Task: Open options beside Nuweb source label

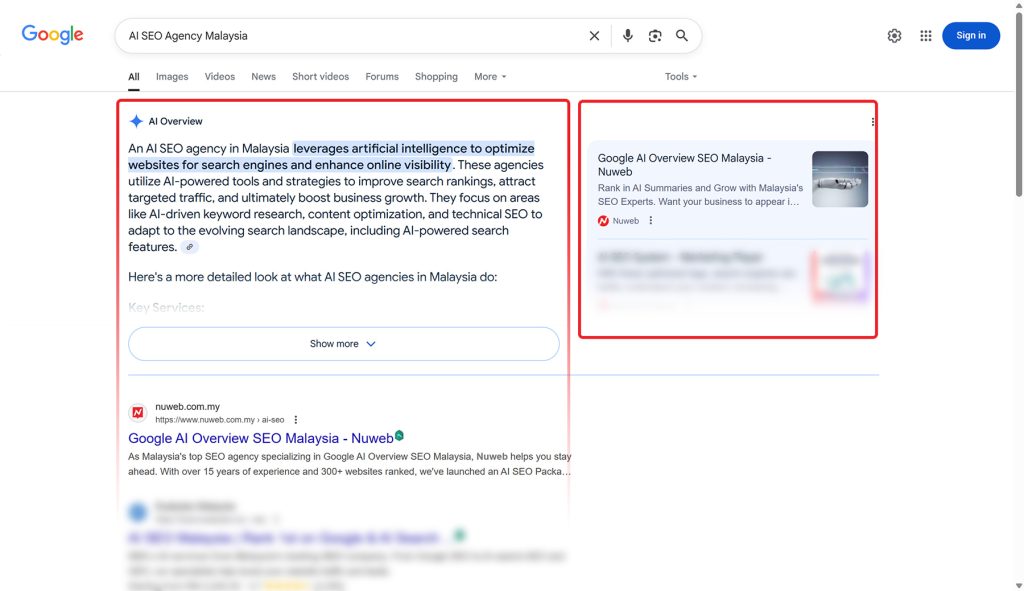Action: 650,221
